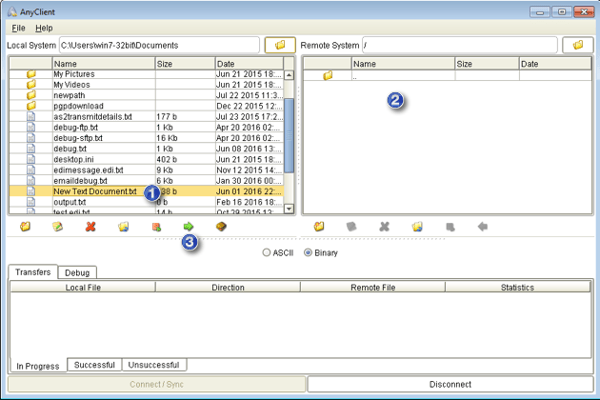This screenshot has height=400, width=600.
Task: Click the red square with green plus icon
Action: [x=156, y=227]
